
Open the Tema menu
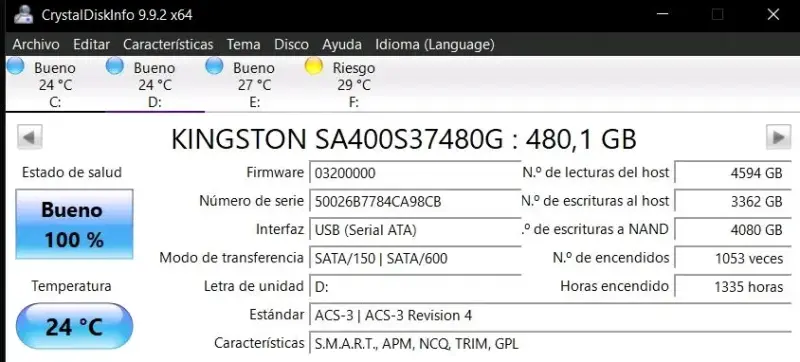[243, 44]
